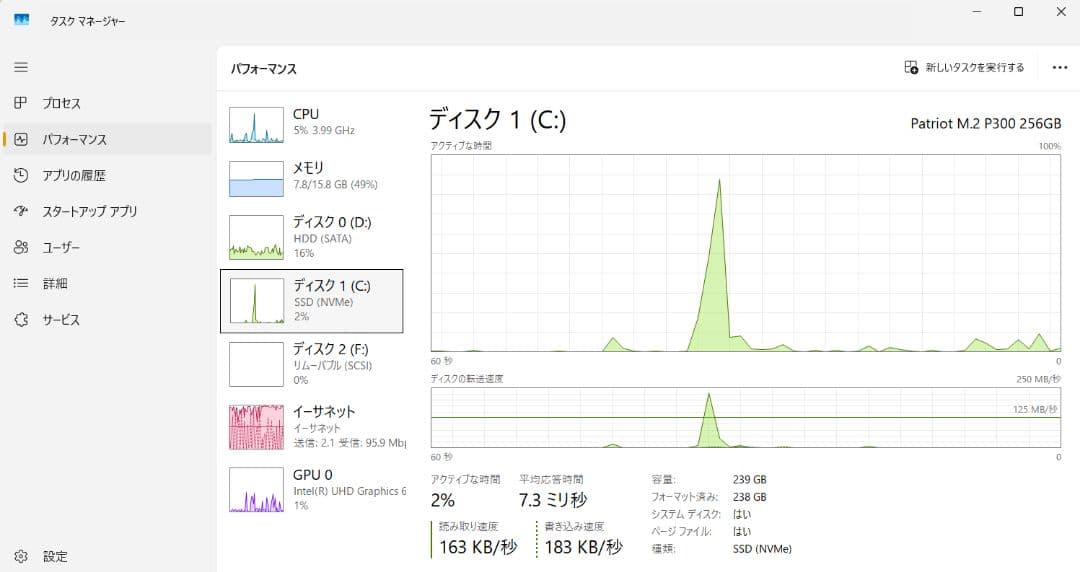Click the 238 GB formatted value
The width and height of the screenshot is (1080, 572).
click(749, 497)
